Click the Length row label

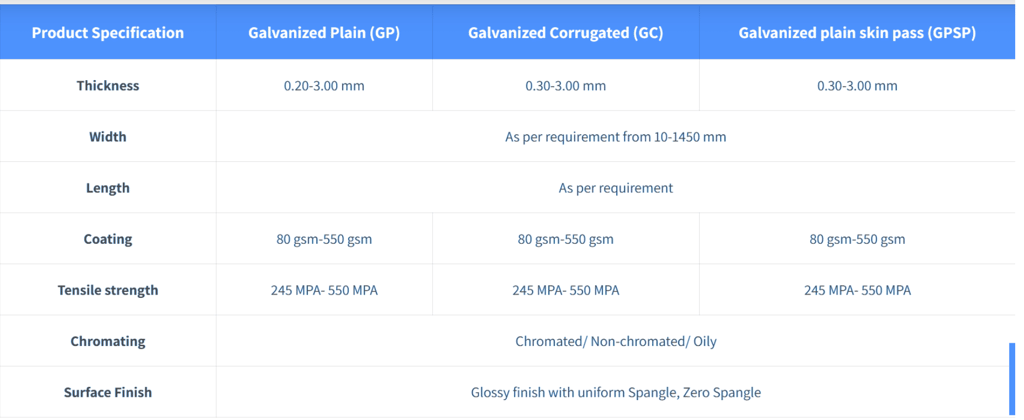pyautogui.click(x=108, y=188)
